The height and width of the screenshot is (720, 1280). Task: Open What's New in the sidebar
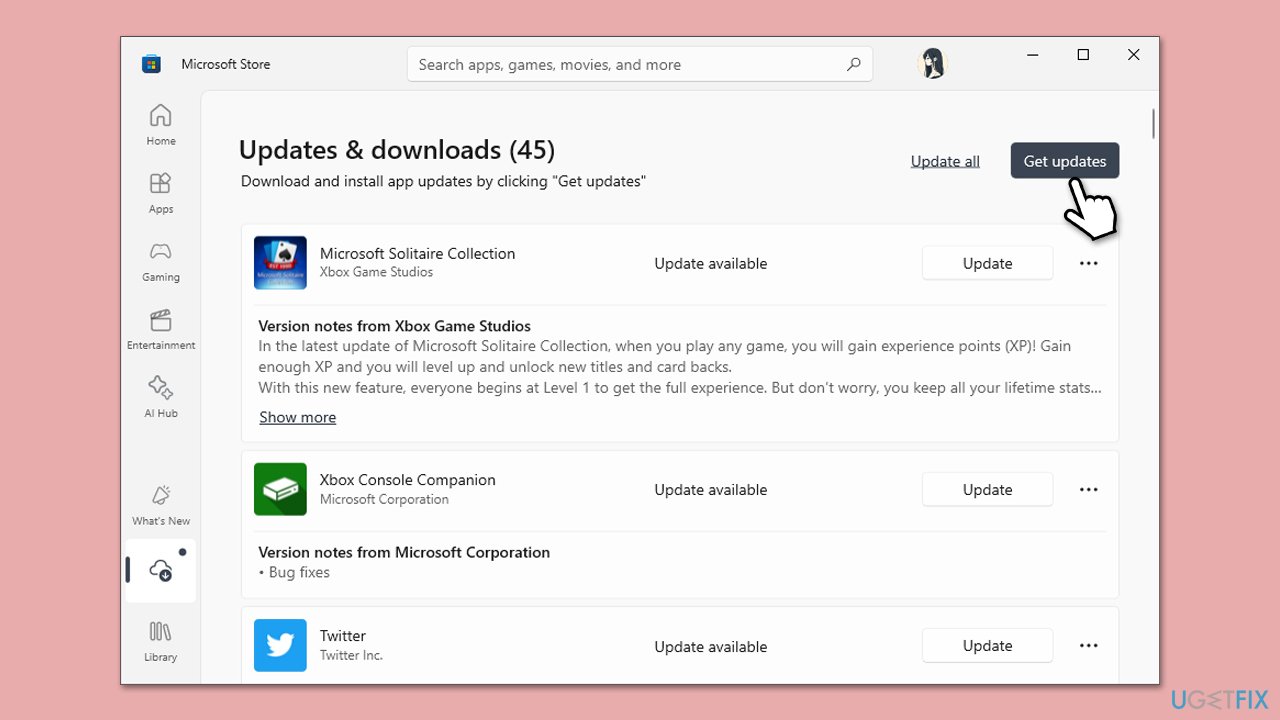(x=160, y=505)
